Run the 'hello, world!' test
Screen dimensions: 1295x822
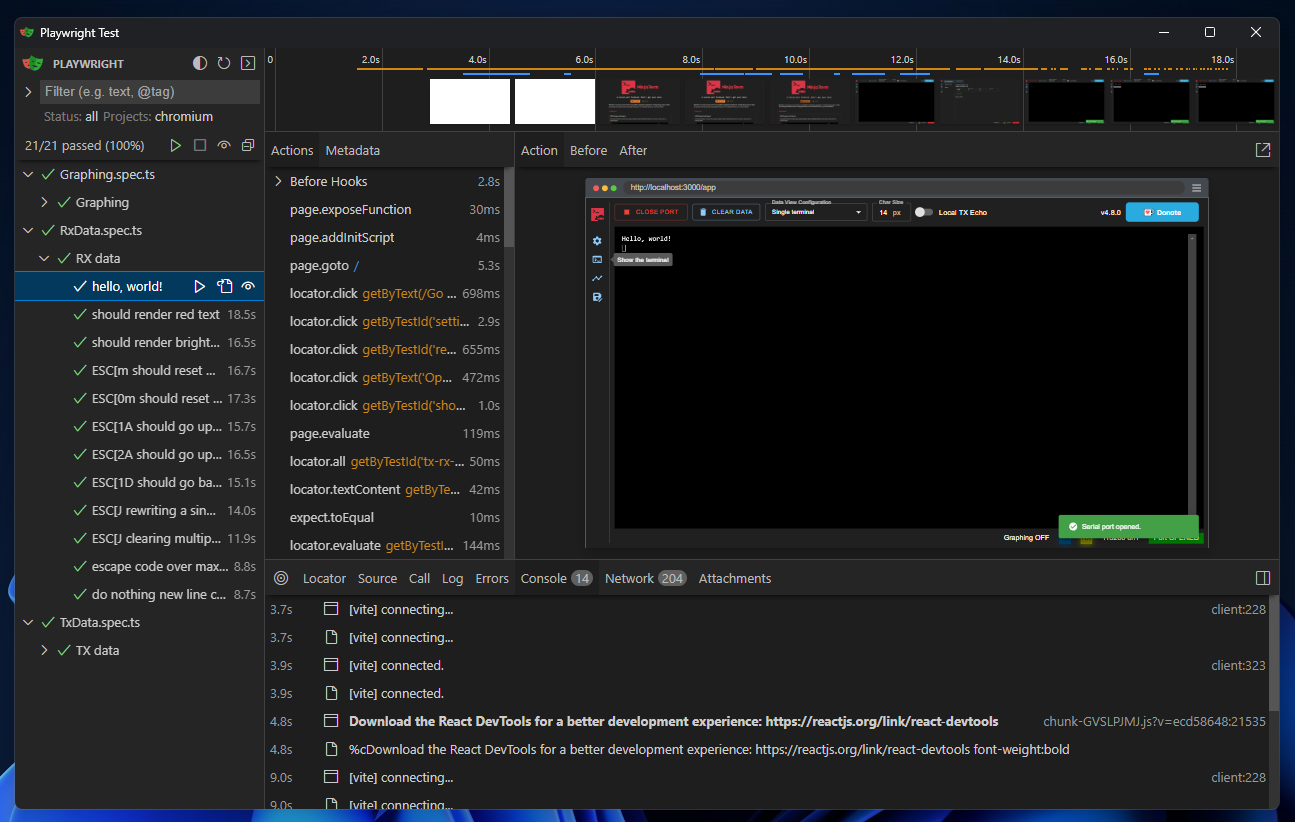pos(199,287)
